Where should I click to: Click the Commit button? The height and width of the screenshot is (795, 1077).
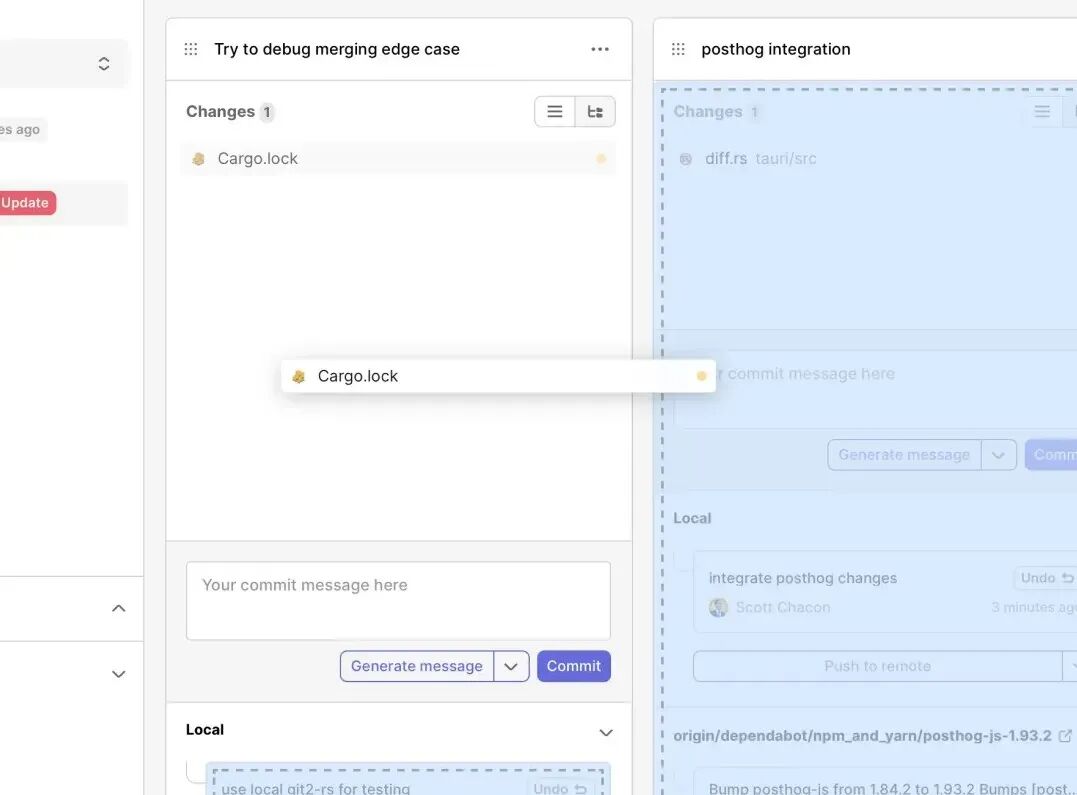574,666
